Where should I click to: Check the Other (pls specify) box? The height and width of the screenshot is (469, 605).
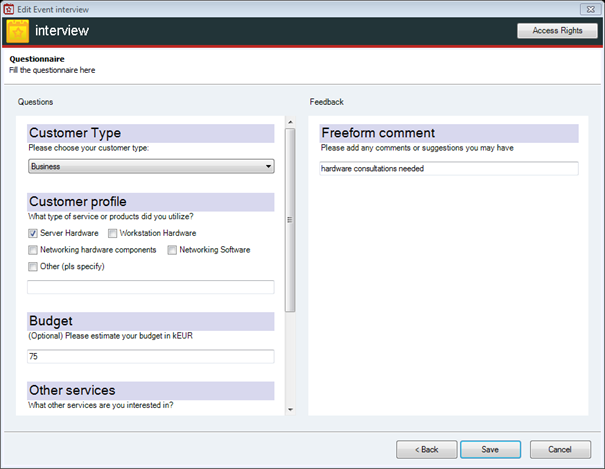pos(33,267)
